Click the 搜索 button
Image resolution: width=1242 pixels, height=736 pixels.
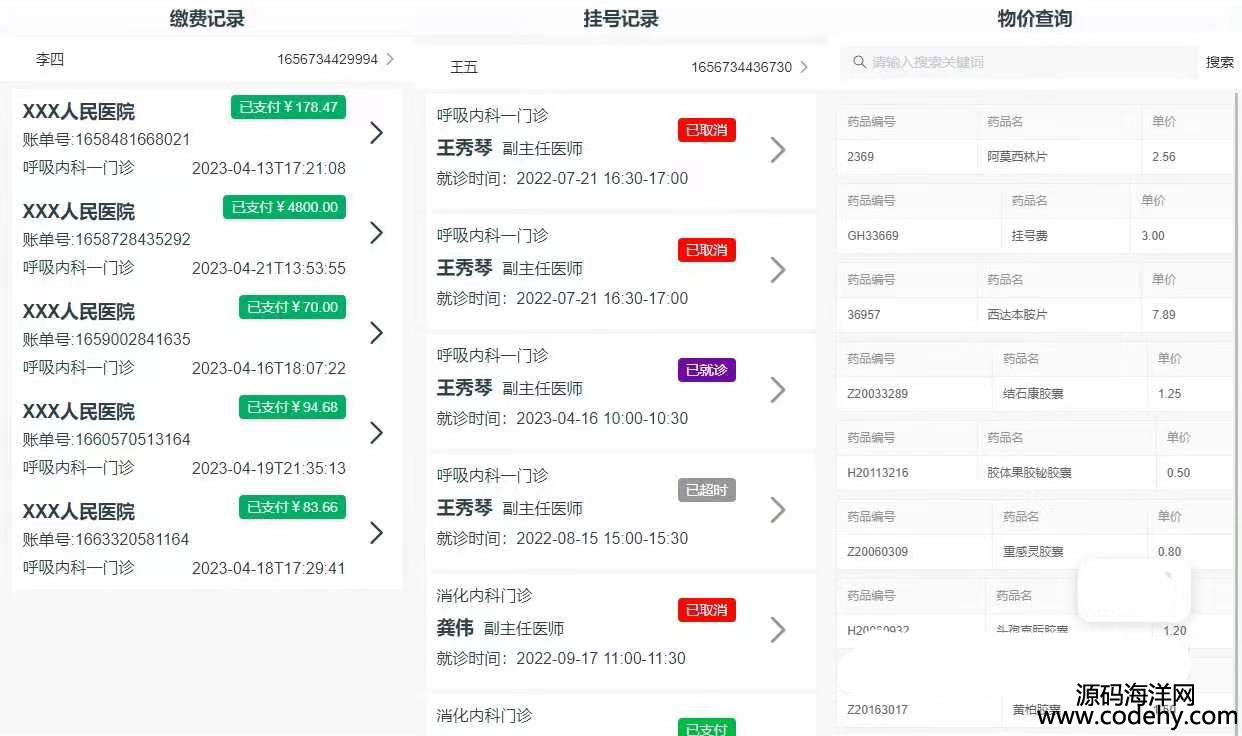point(1219,62)
